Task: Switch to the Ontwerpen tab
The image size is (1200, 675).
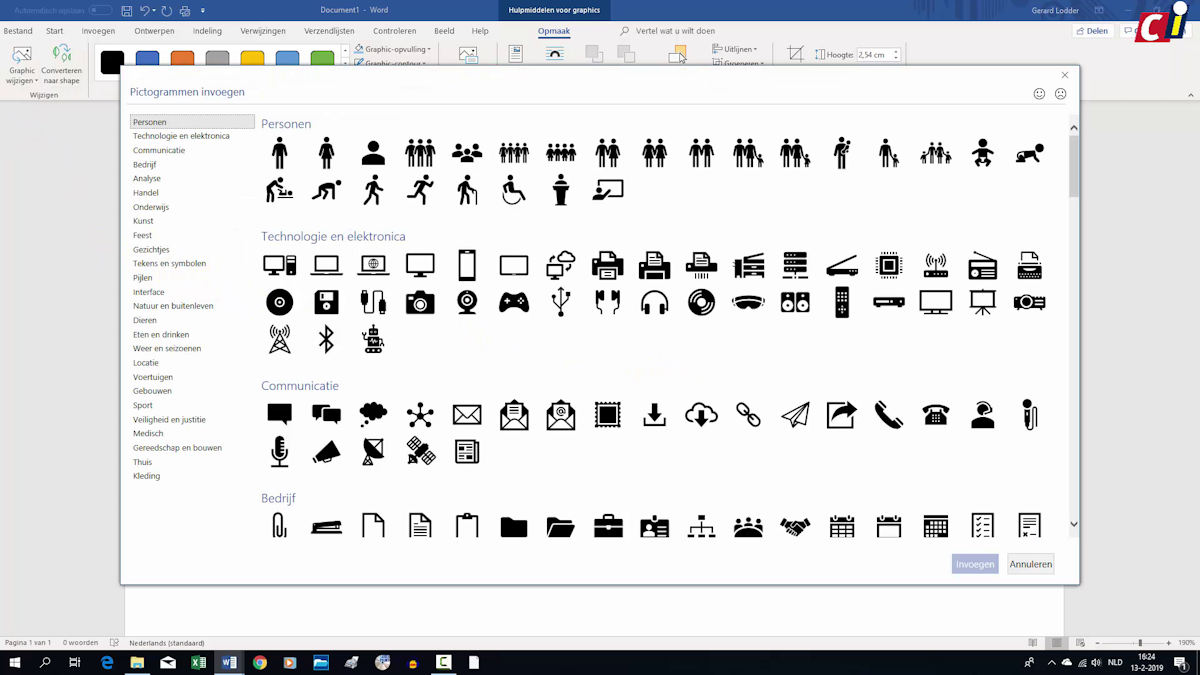Action: (x=154, y=31)
